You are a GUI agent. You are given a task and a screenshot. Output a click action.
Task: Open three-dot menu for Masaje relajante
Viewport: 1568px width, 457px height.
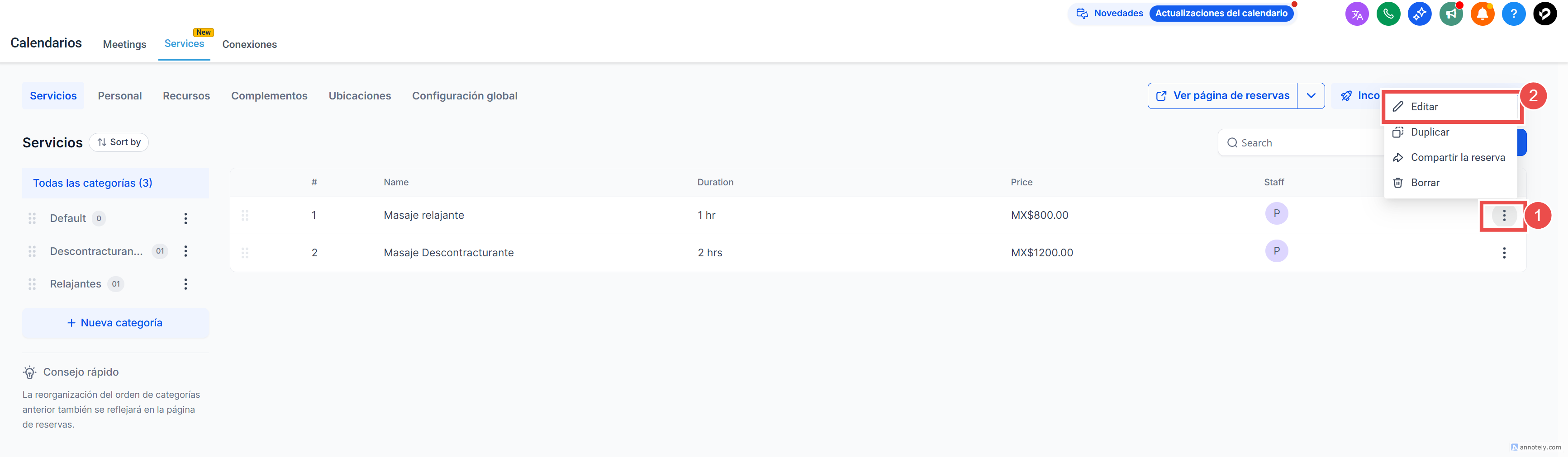click(x=1504, y=216)
